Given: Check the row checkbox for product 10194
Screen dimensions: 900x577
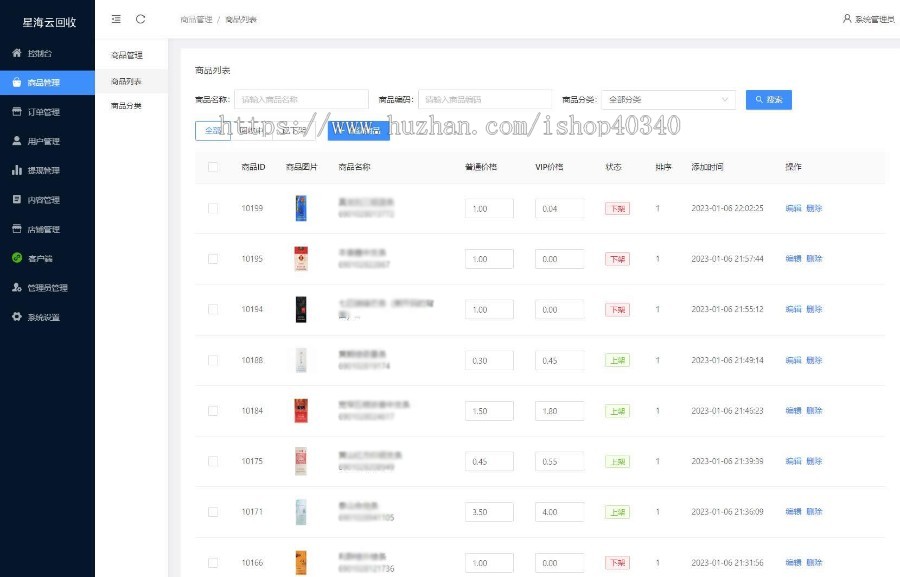Looking at the screenshot, I should (x=213, y=309).
